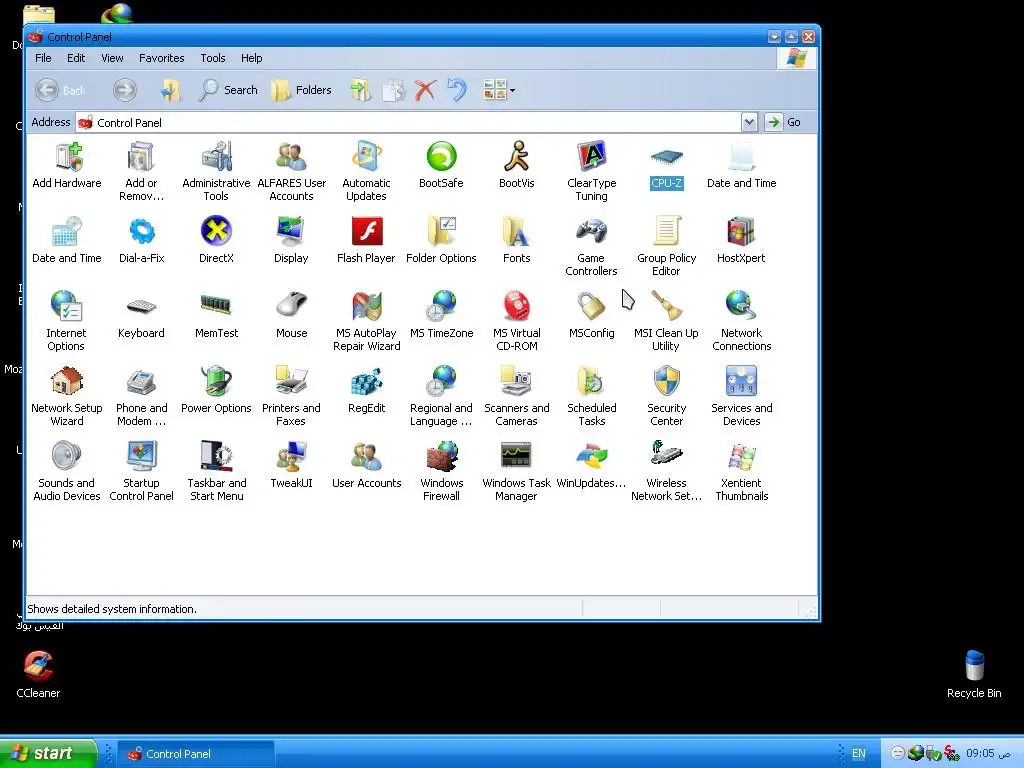This screenshot has height=768, width=1024.
Task: Open the Favorites menu
Action: click(161, 58)
